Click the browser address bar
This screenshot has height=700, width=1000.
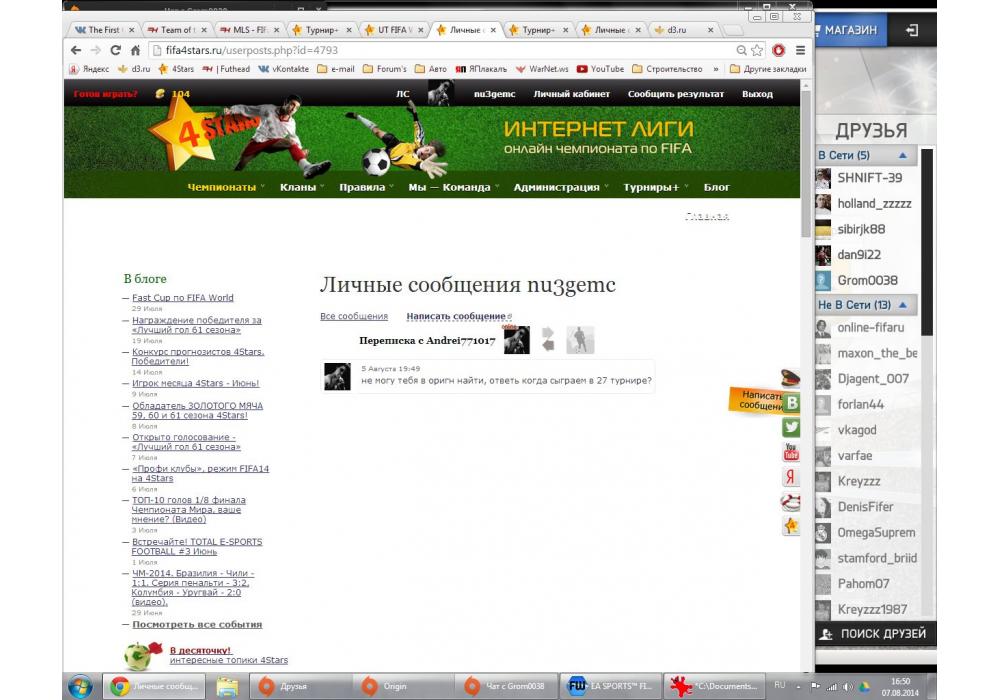tap(440, 50)
